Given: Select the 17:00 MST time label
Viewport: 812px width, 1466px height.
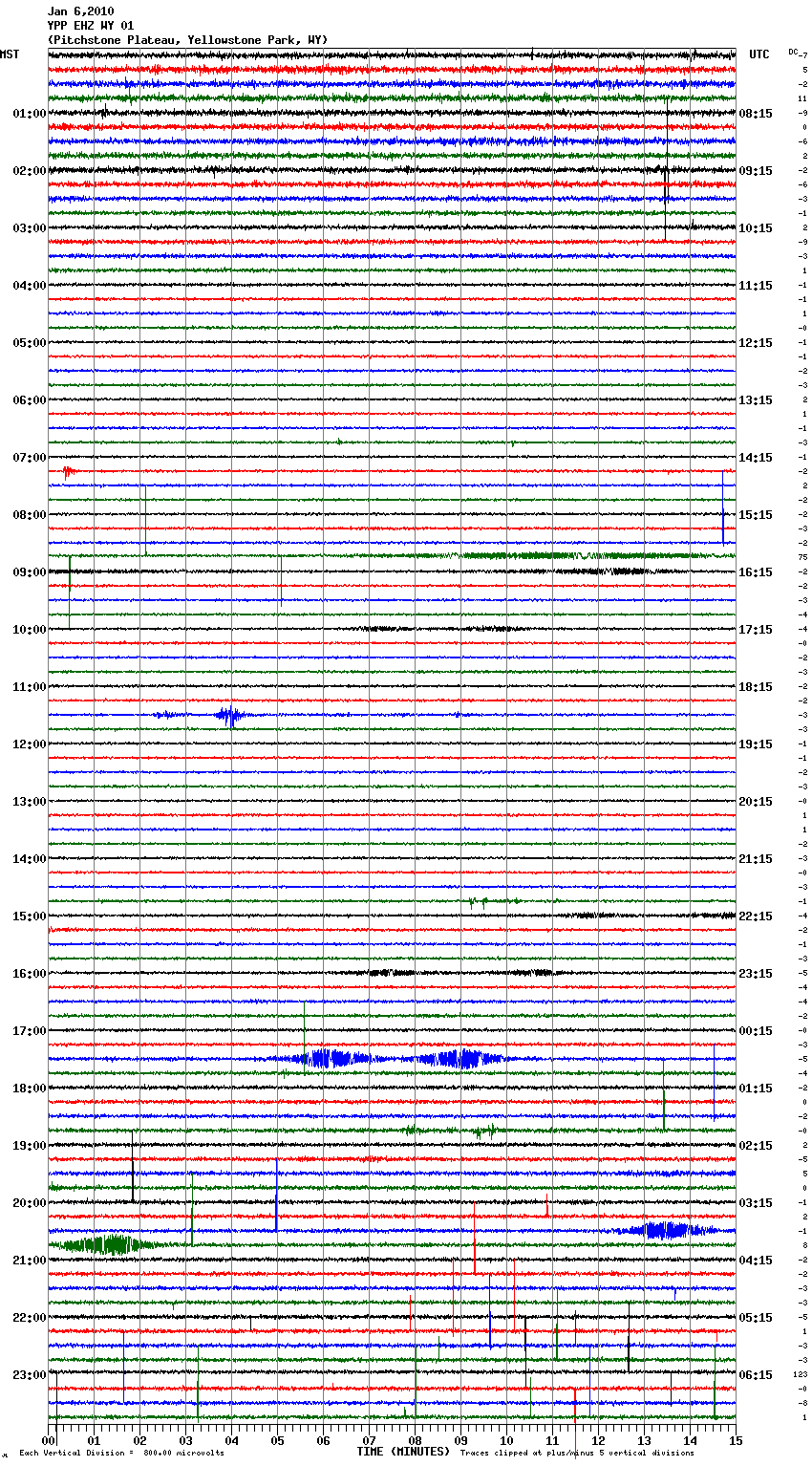Looking at the screenshot, I should click(x=30, y=1031).
